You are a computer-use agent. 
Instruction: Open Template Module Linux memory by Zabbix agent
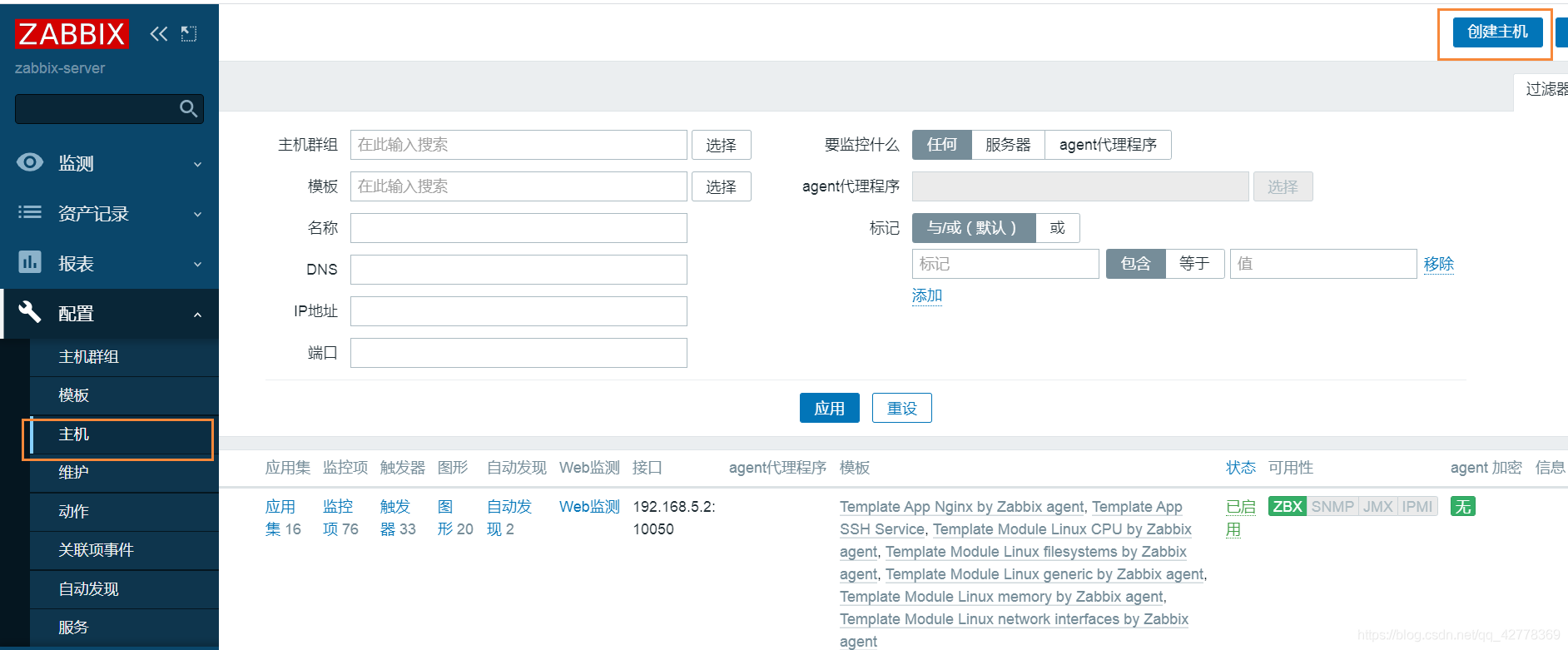(1001, 597)
